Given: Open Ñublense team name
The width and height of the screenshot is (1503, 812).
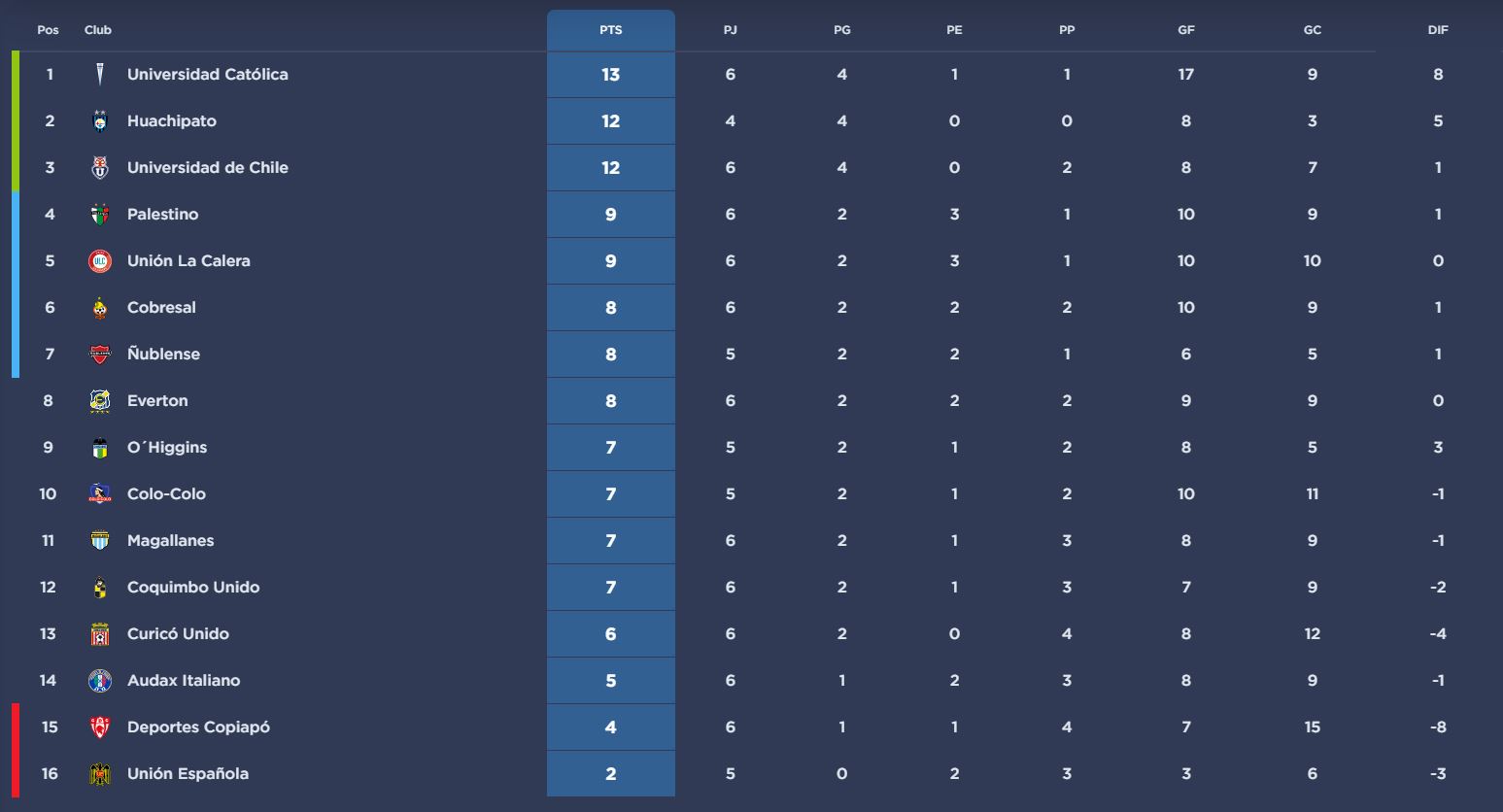Looking at the screenshot, I should tap(163, 355).
